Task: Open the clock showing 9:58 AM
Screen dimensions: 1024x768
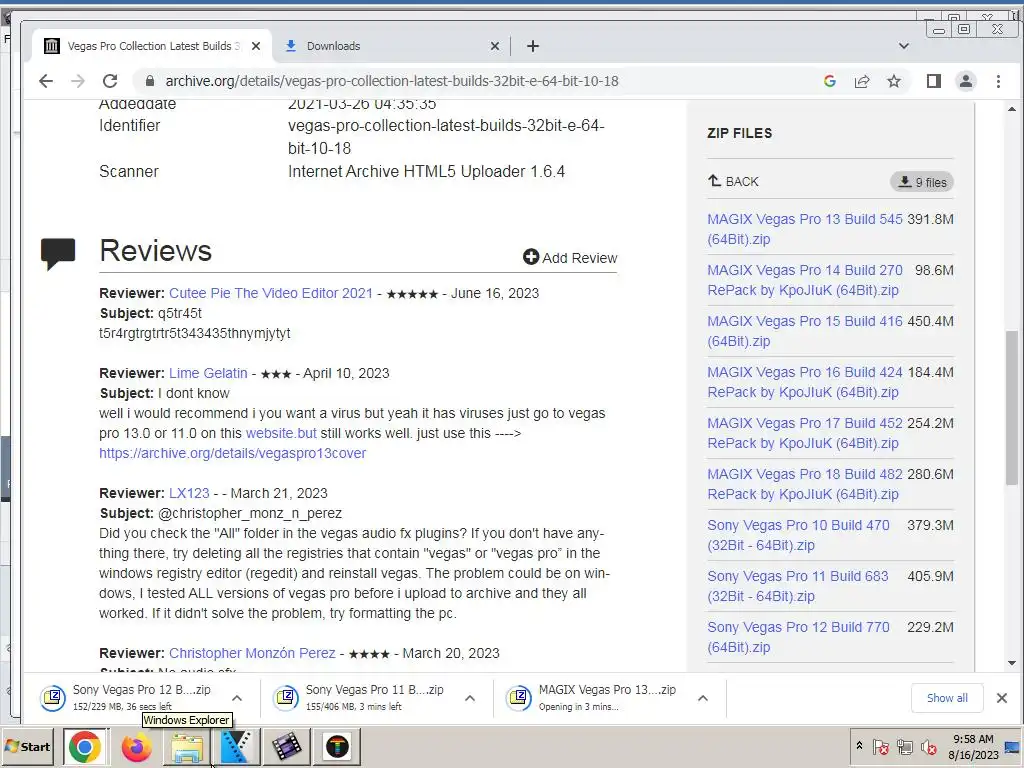Action: click(973, 746)
